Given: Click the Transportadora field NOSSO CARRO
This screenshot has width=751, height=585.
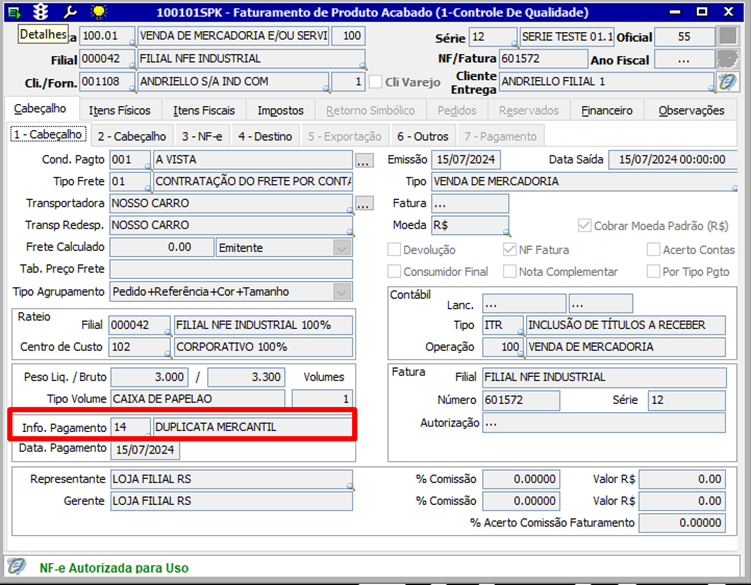Looking at the screenshot, I should [x=231, y=203].
